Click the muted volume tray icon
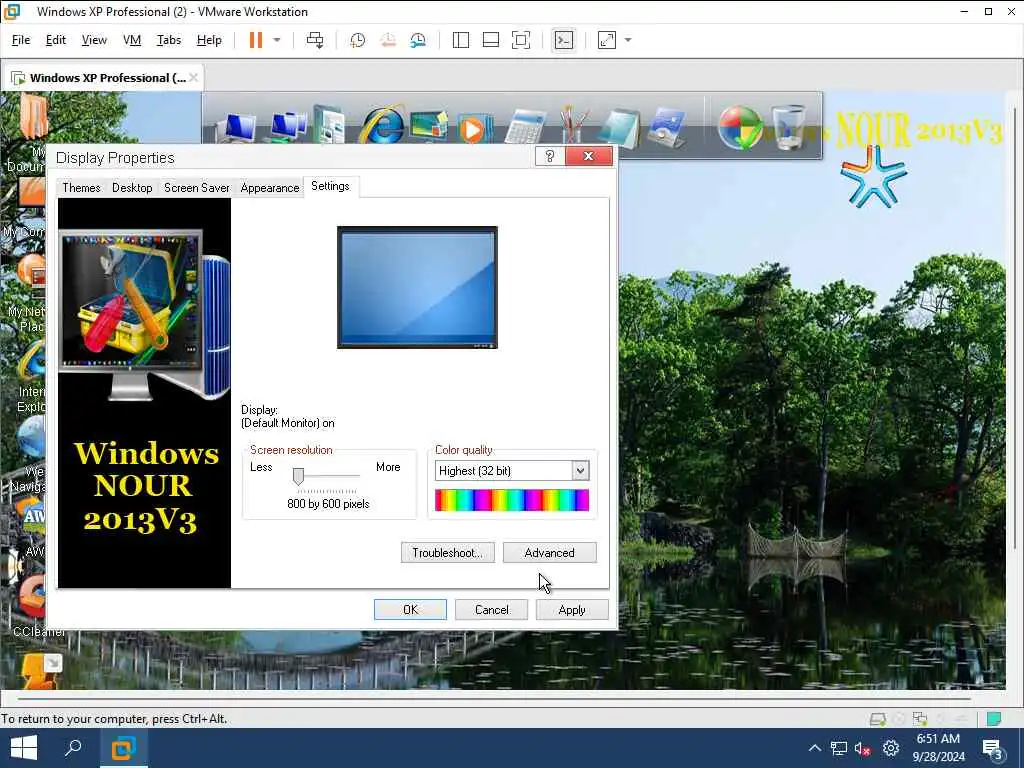The image size is (1024, 768). pos(863,748)
